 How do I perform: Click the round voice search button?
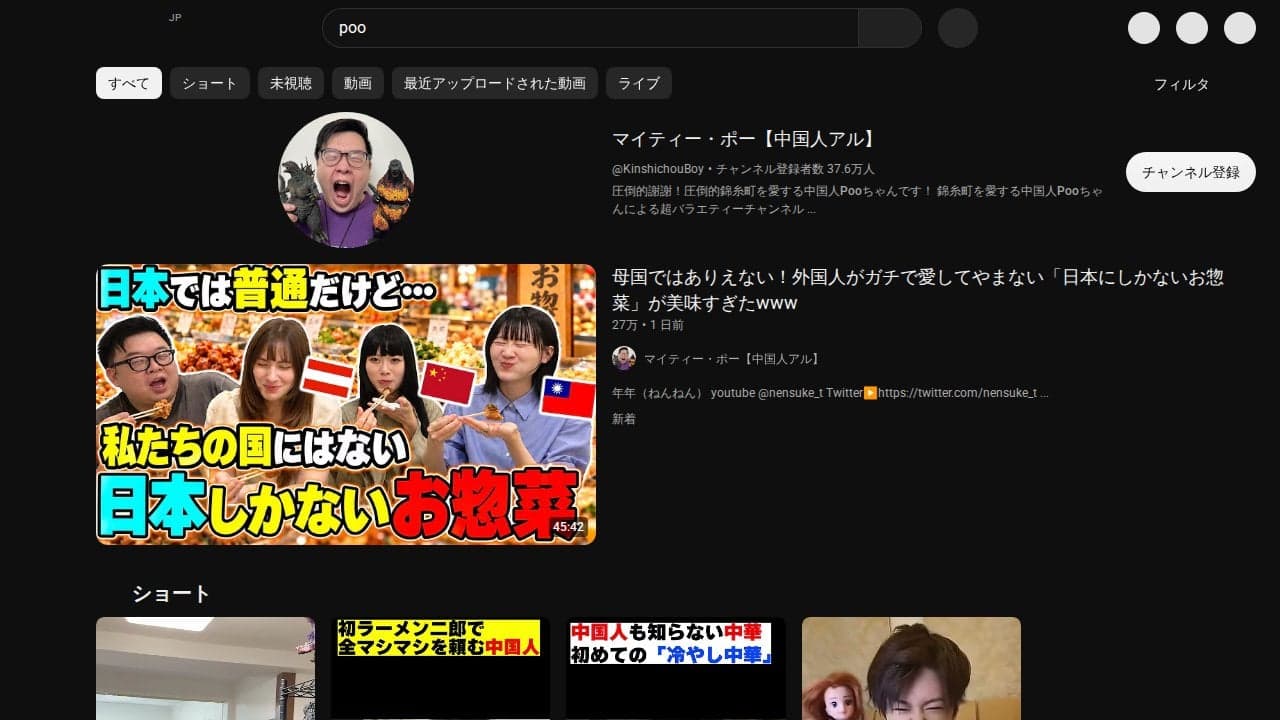tap(958, 28)
